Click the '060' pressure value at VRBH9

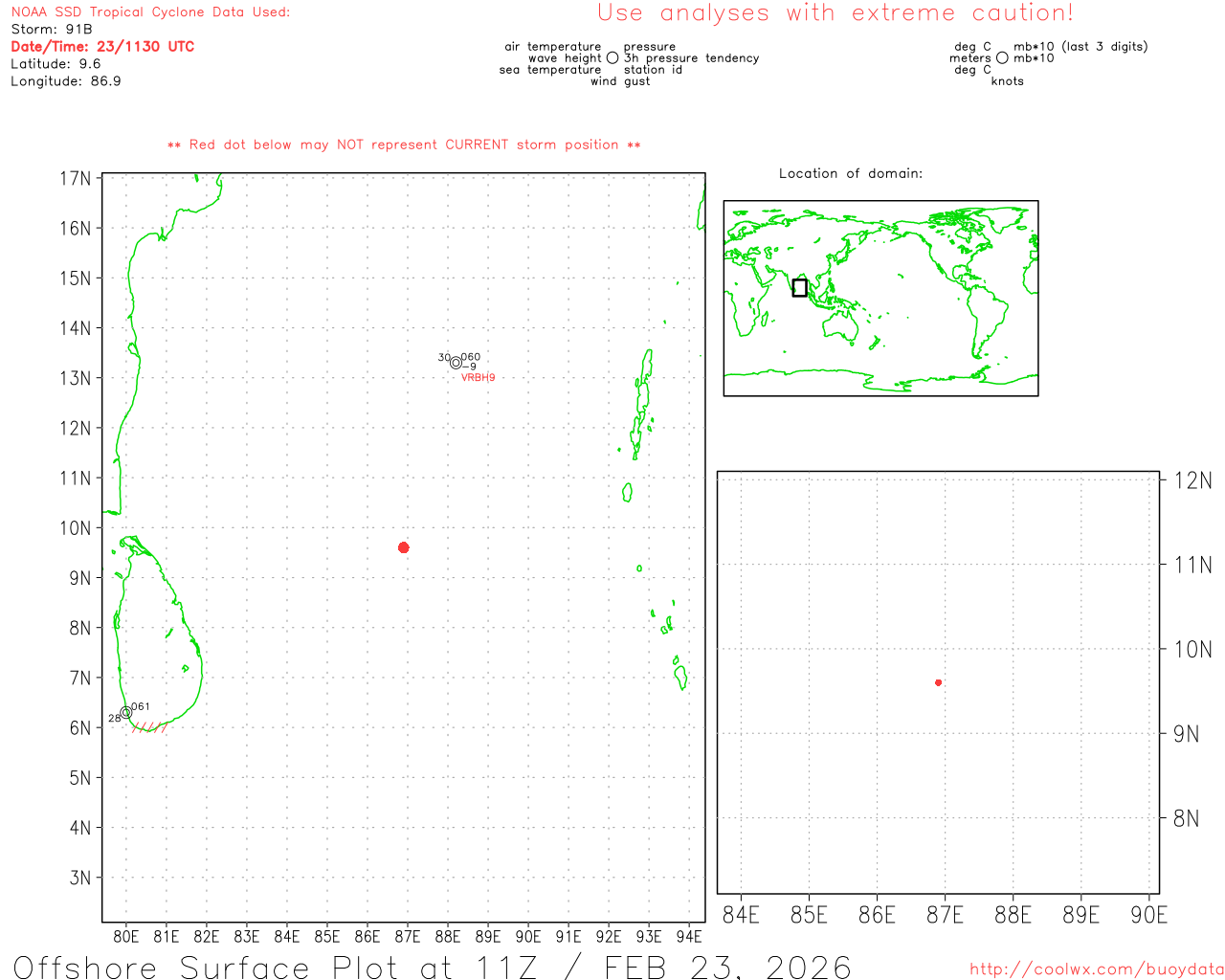(x=471, y=357)
